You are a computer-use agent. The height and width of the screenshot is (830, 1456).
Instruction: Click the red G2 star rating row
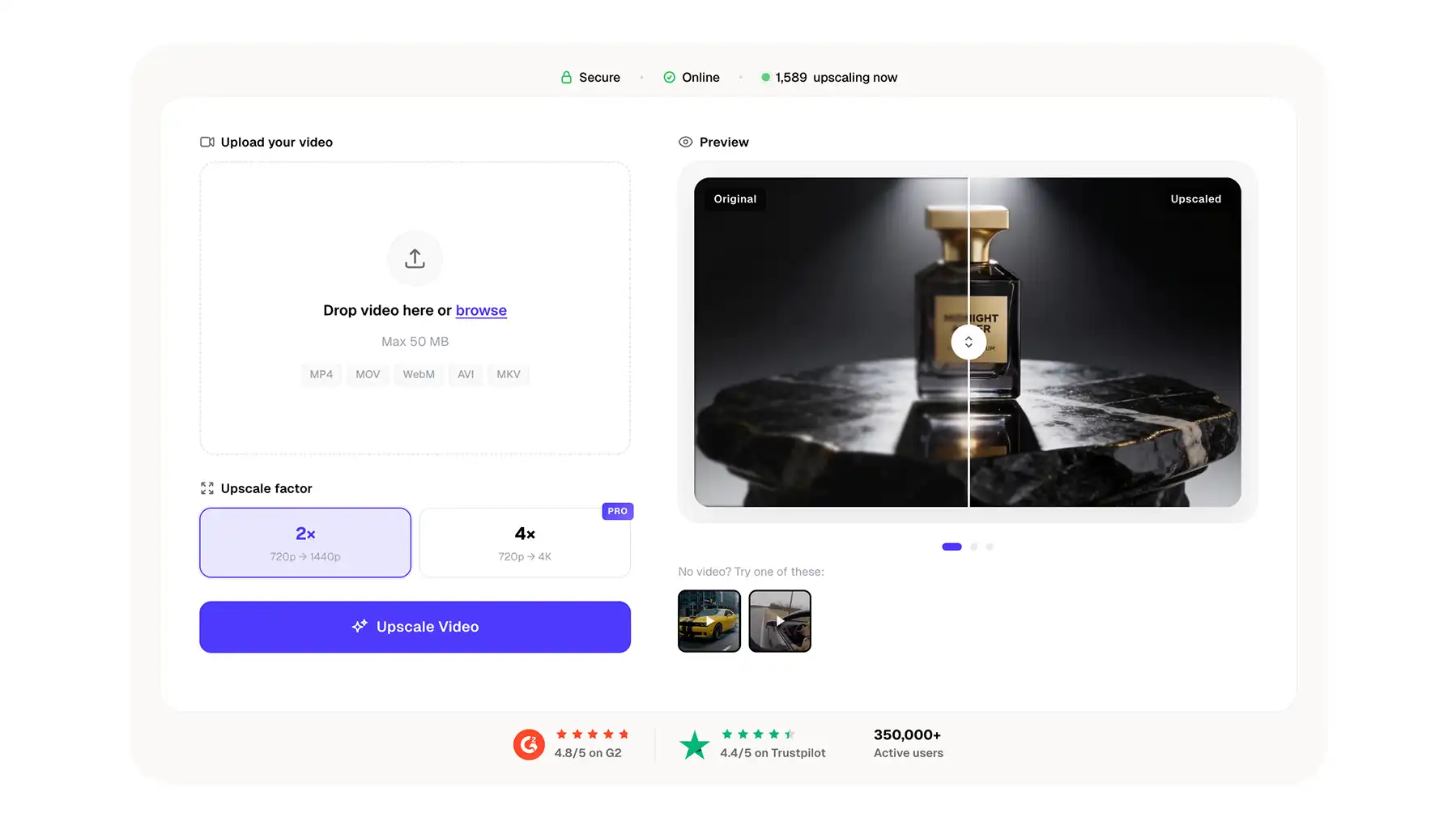pos(592,734)
